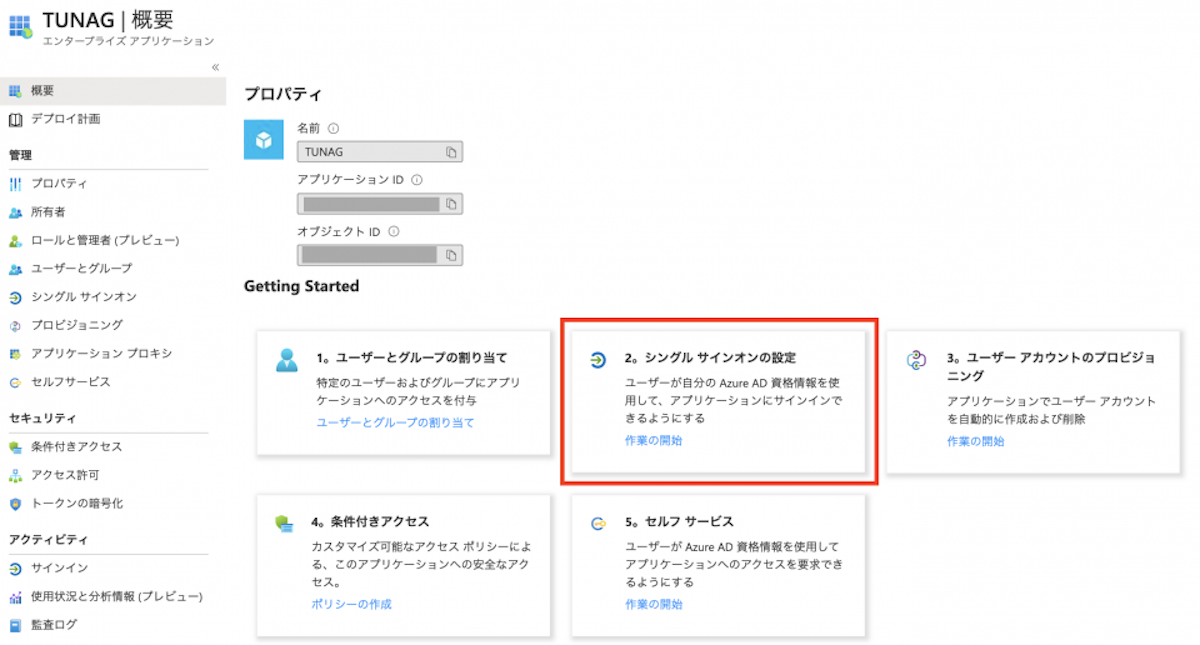1200x645 pixels.
Task: Open 概要 in the sidebar
Action: pyautogui.click(x=113, y=91)
